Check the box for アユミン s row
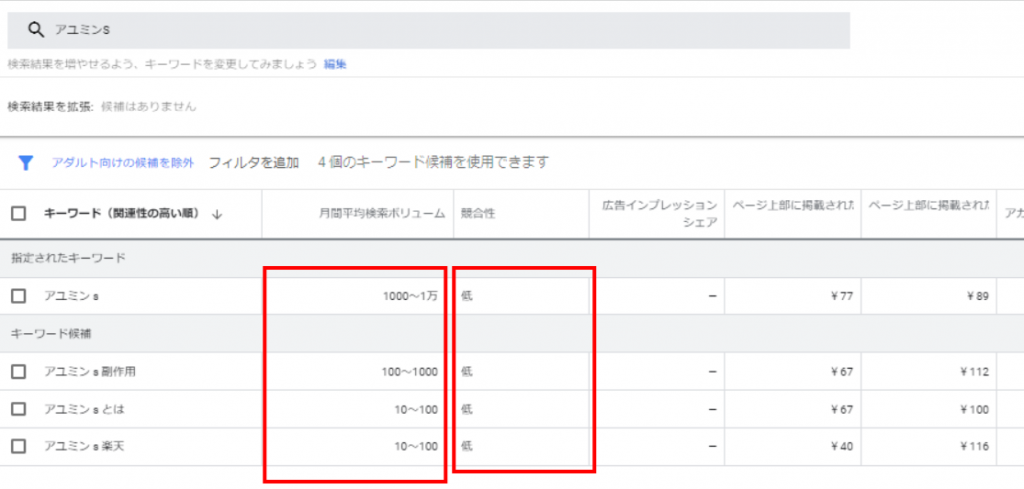The height and width of the screenshot is (489, 1024). pyautogui.click(x=19, y=296)
